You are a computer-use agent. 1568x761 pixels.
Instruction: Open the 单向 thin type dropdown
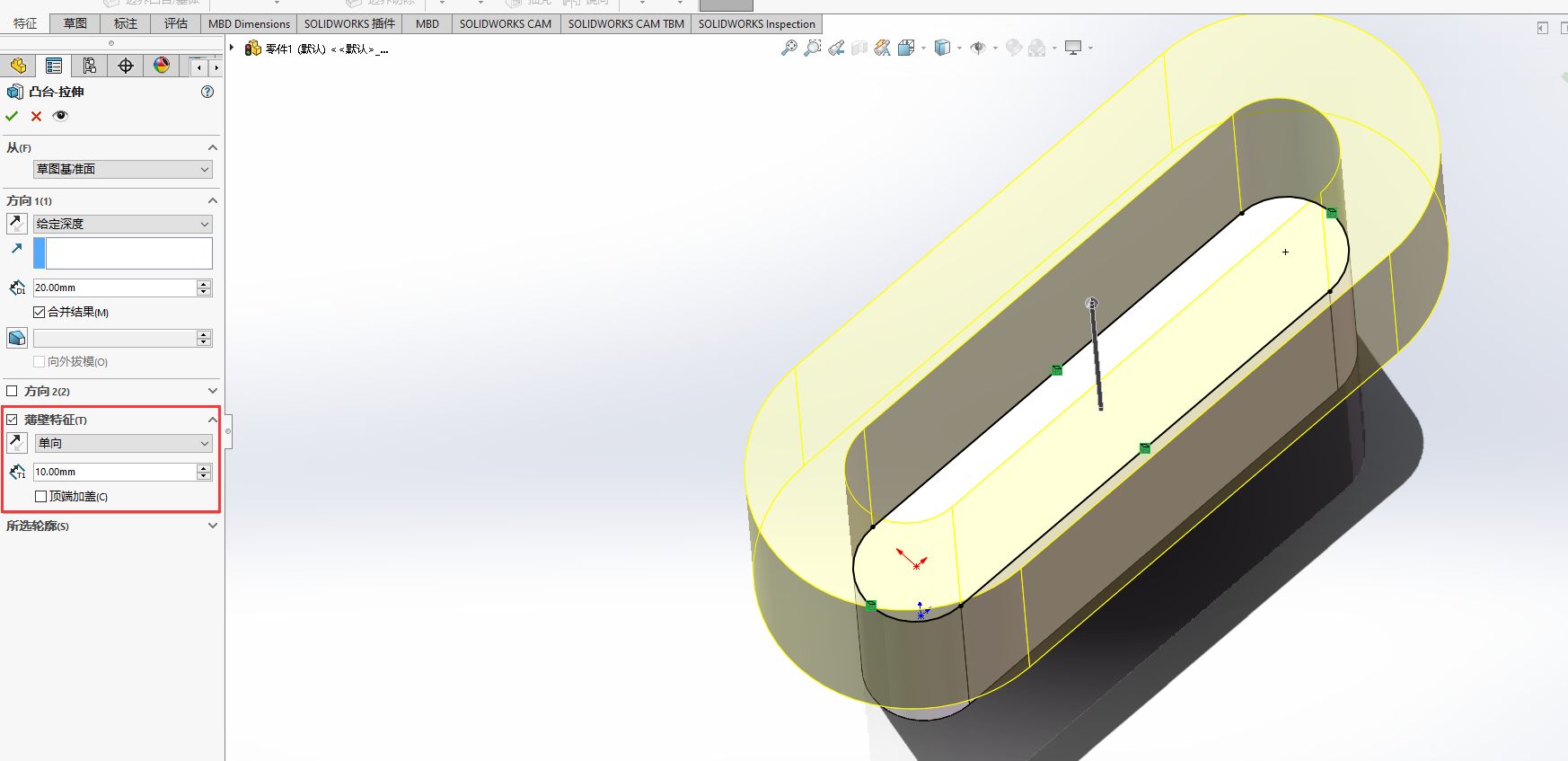123,443
